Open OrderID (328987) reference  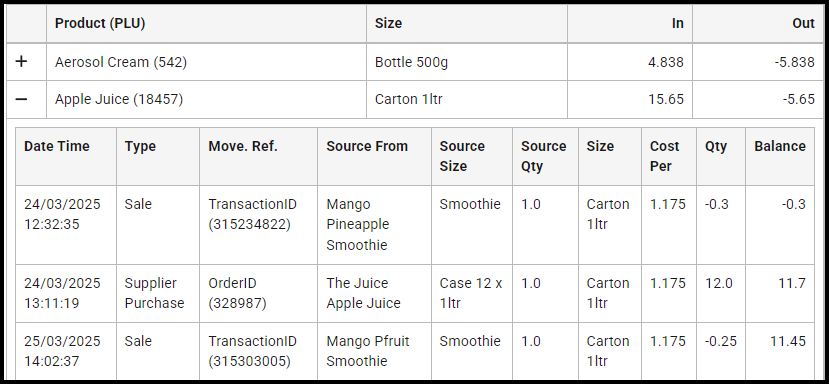pos(238,293)
